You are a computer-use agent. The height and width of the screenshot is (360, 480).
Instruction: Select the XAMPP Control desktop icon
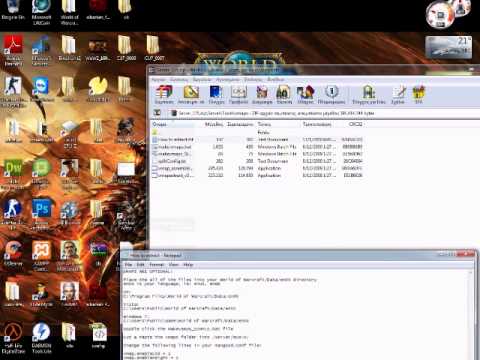[41, 256]
